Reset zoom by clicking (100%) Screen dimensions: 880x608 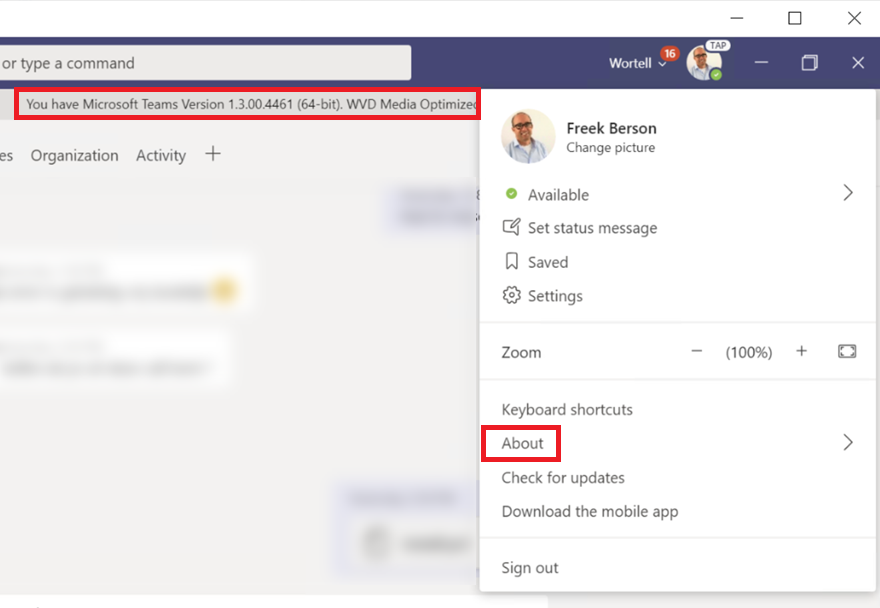[x=749, y=353]
